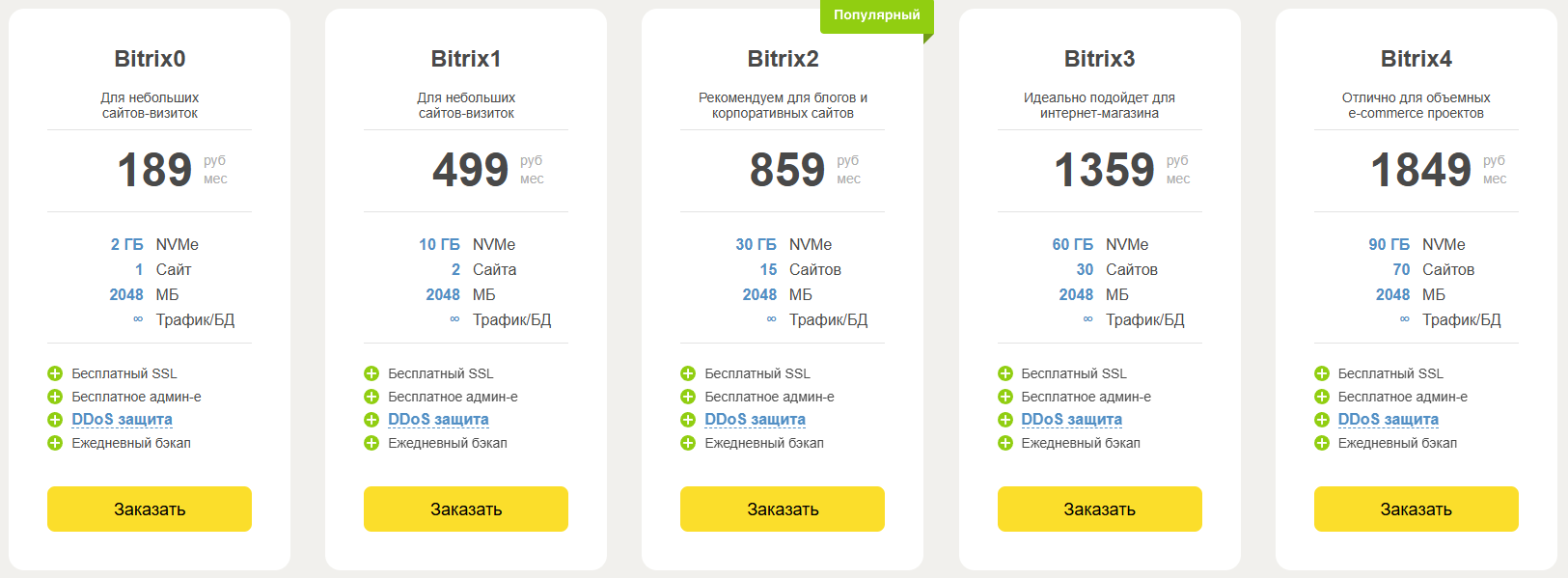Order the popular Bitrix2 plan

pyautogui.click(x=783, y=509)
